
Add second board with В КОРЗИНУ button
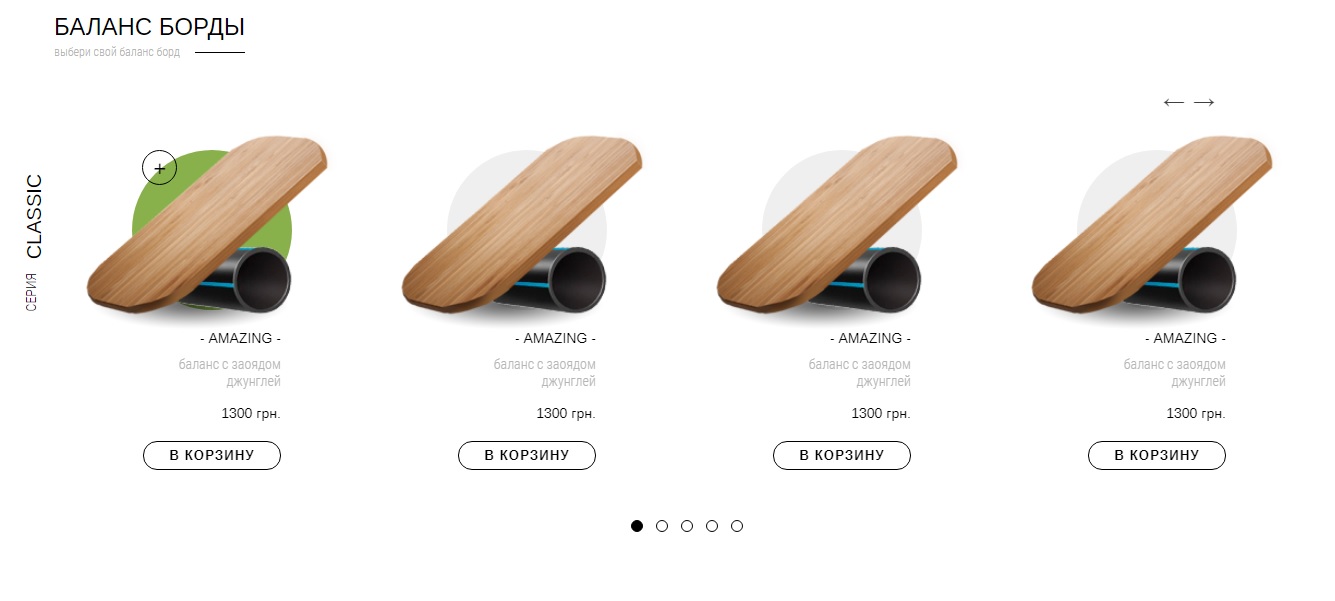527,455
